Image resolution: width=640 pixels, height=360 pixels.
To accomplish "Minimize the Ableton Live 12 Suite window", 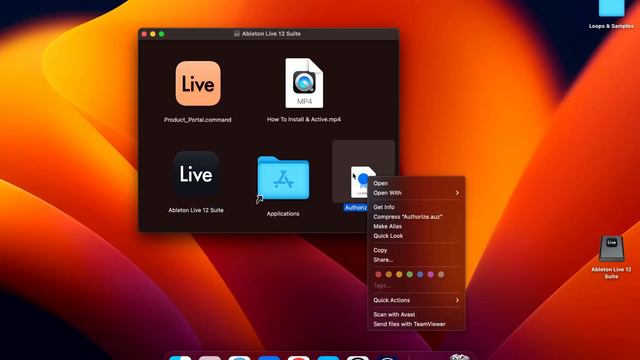I will point(153,34).
